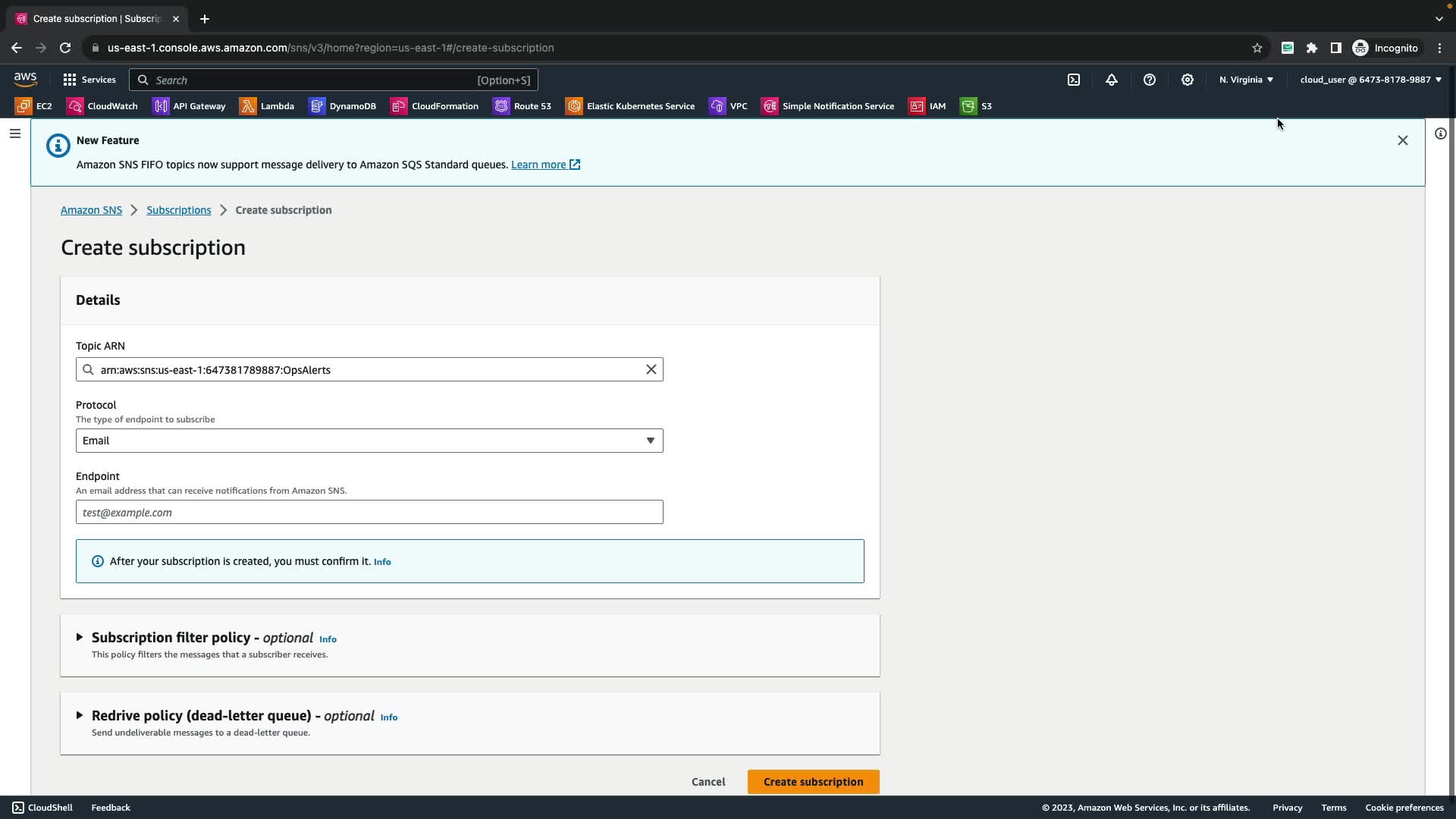1456x819 pixels.
Task: Toggle the left hamburger navigation menu
Action: coord(14,133)
